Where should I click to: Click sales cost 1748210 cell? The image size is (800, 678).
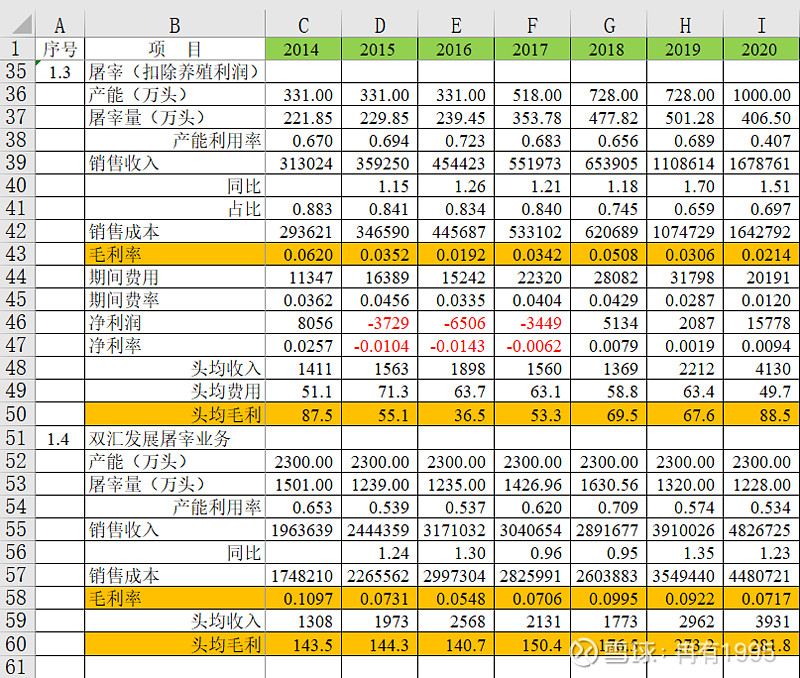pos(304,575)
